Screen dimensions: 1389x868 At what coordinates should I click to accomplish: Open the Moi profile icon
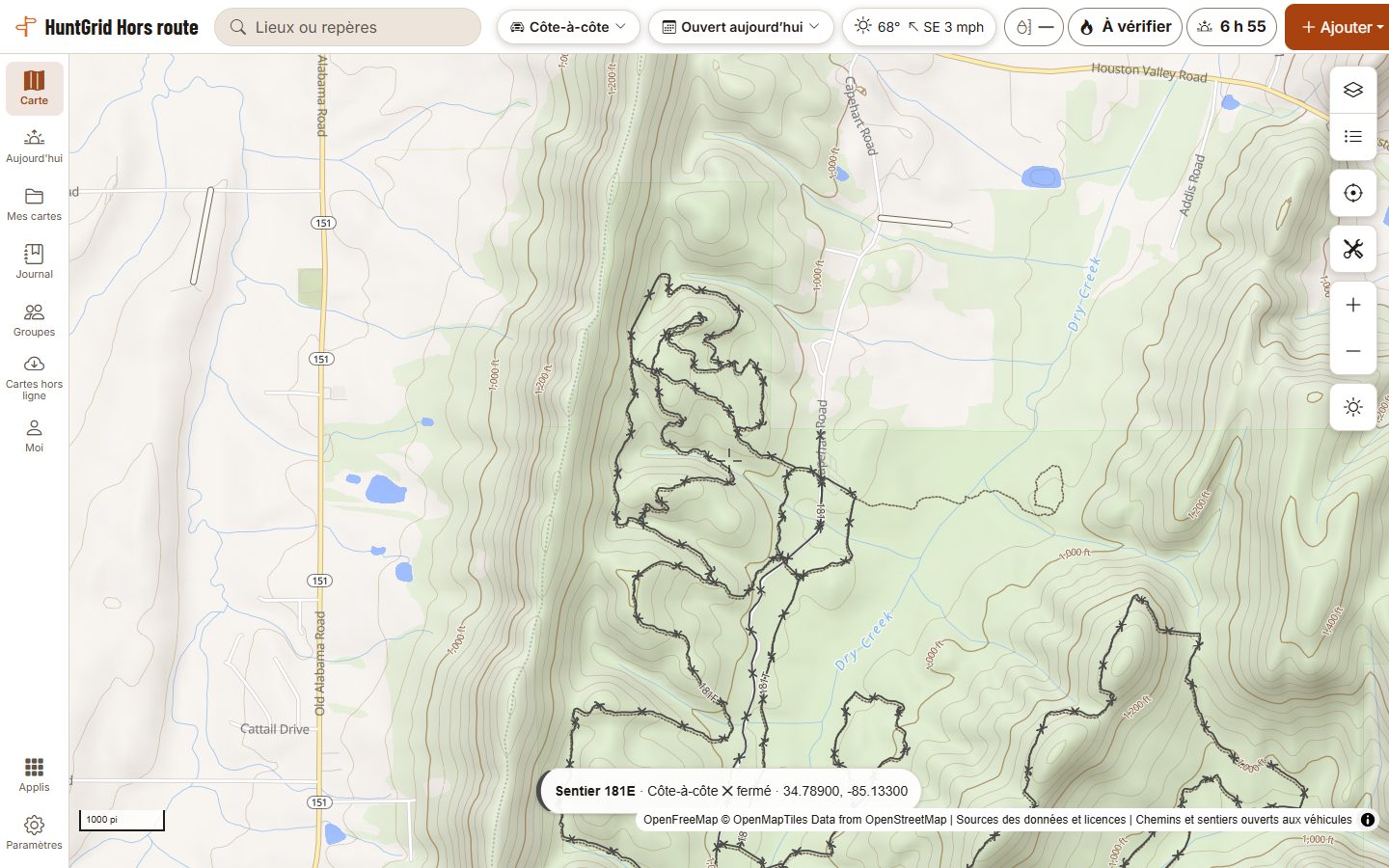click(34, 436)
